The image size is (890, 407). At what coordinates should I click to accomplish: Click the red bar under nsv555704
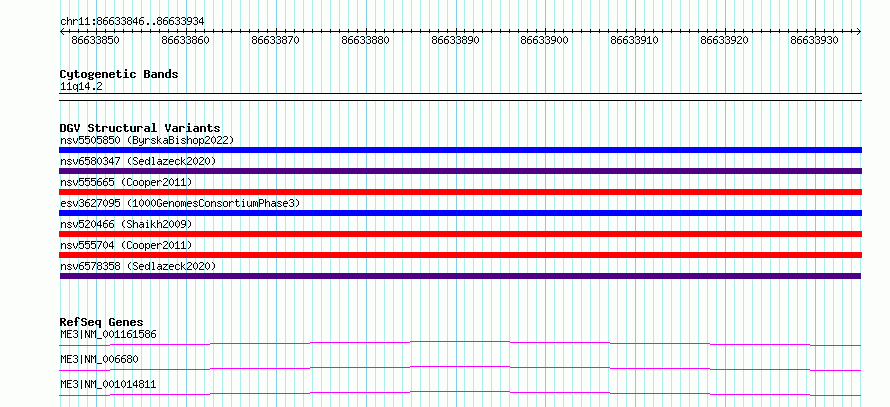460,255
